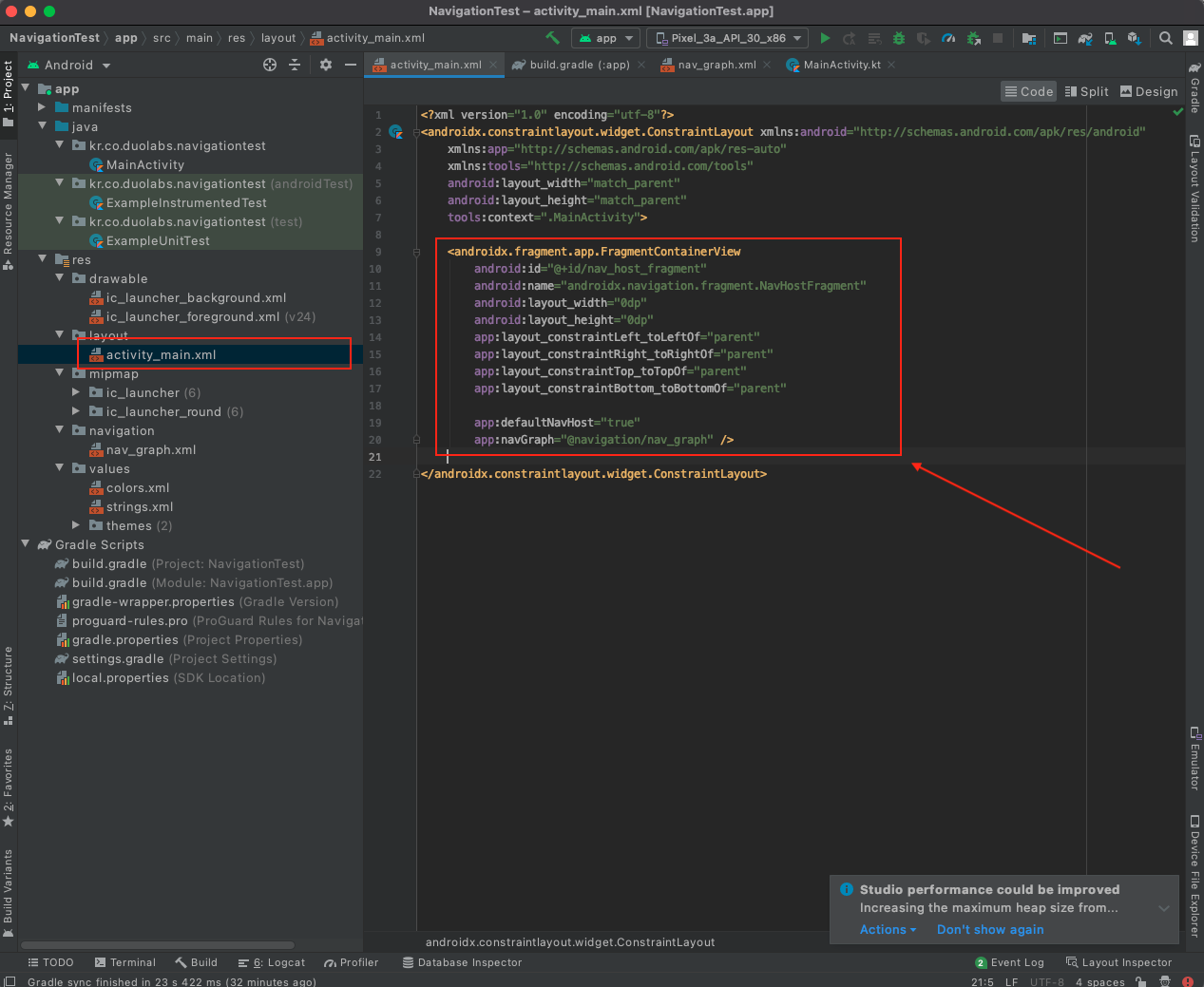Expand the ic_launcher (6) mipmap group

(76, 392)
